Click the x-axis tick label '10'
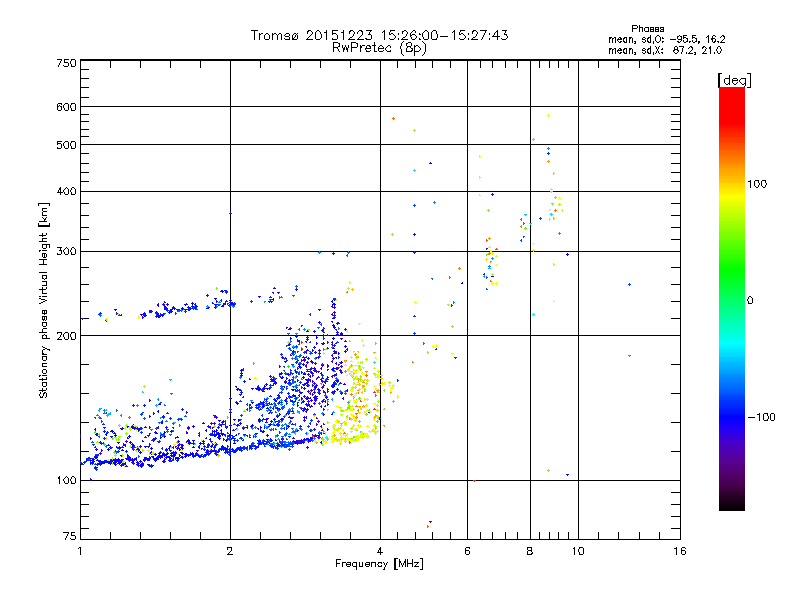This screenshot has height=600, width=800. 578,551
